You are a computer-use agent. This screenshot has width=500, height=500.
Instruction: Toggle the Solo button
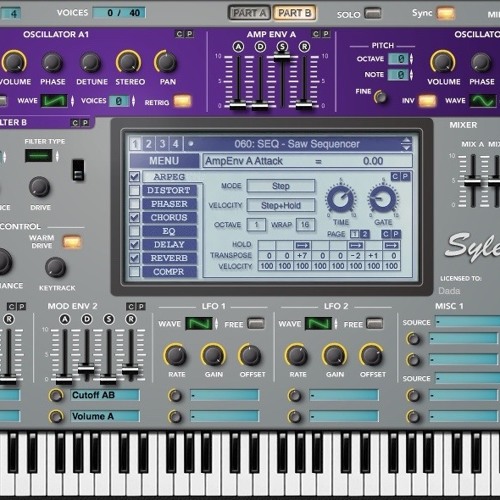tap(373, 14)
